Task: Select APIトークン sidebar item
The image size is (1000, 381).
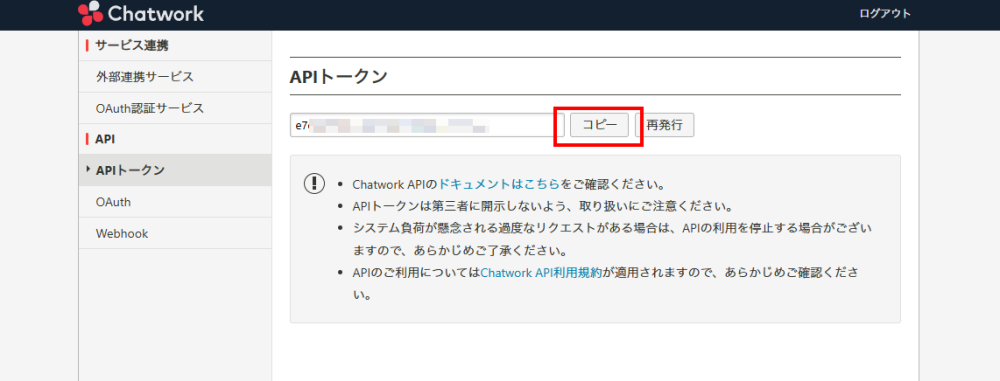Action: 175,170
